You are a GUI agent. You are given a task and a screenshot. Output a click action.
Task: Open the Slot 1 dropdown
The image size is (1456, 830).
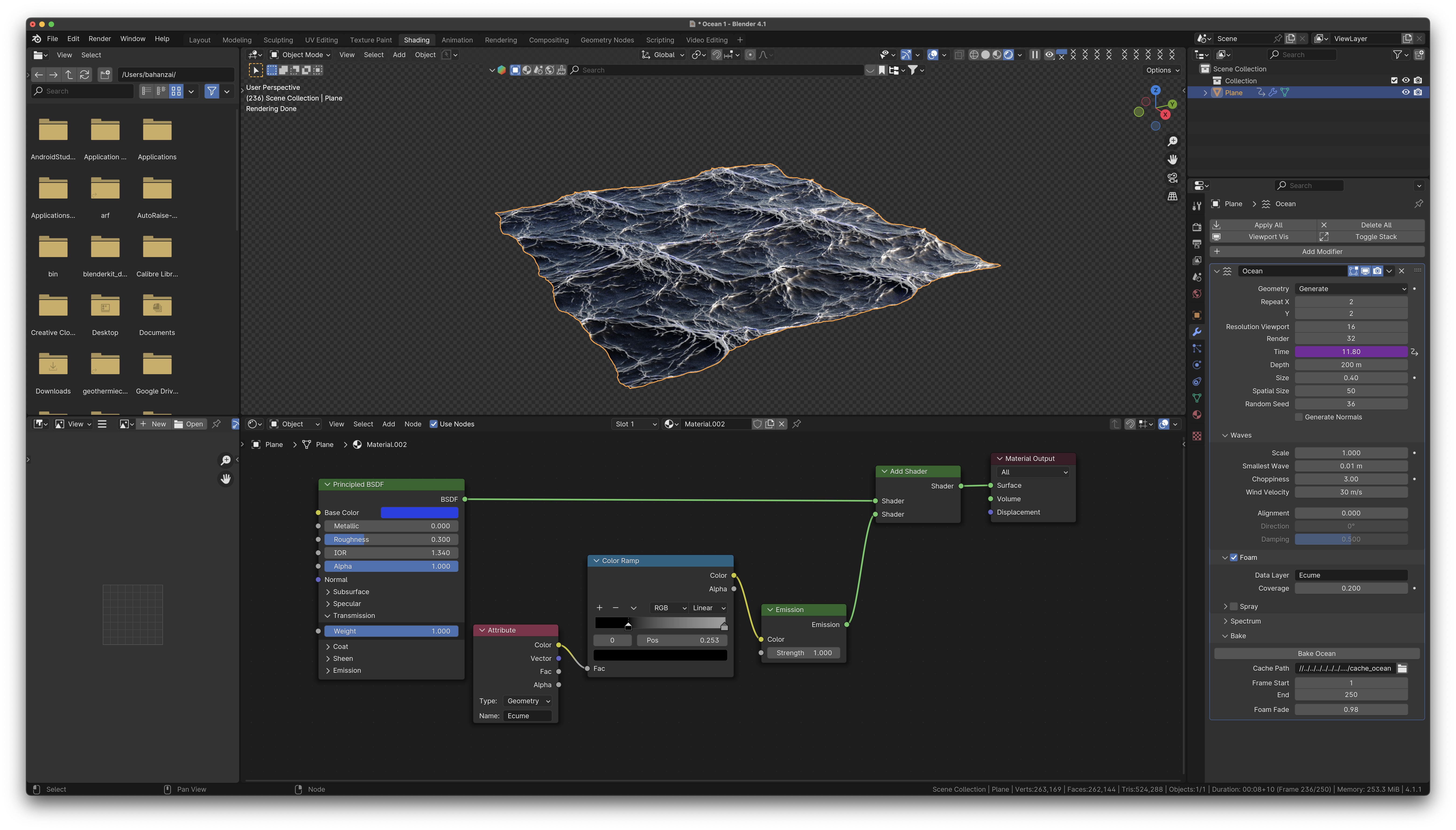click(635, 424)
